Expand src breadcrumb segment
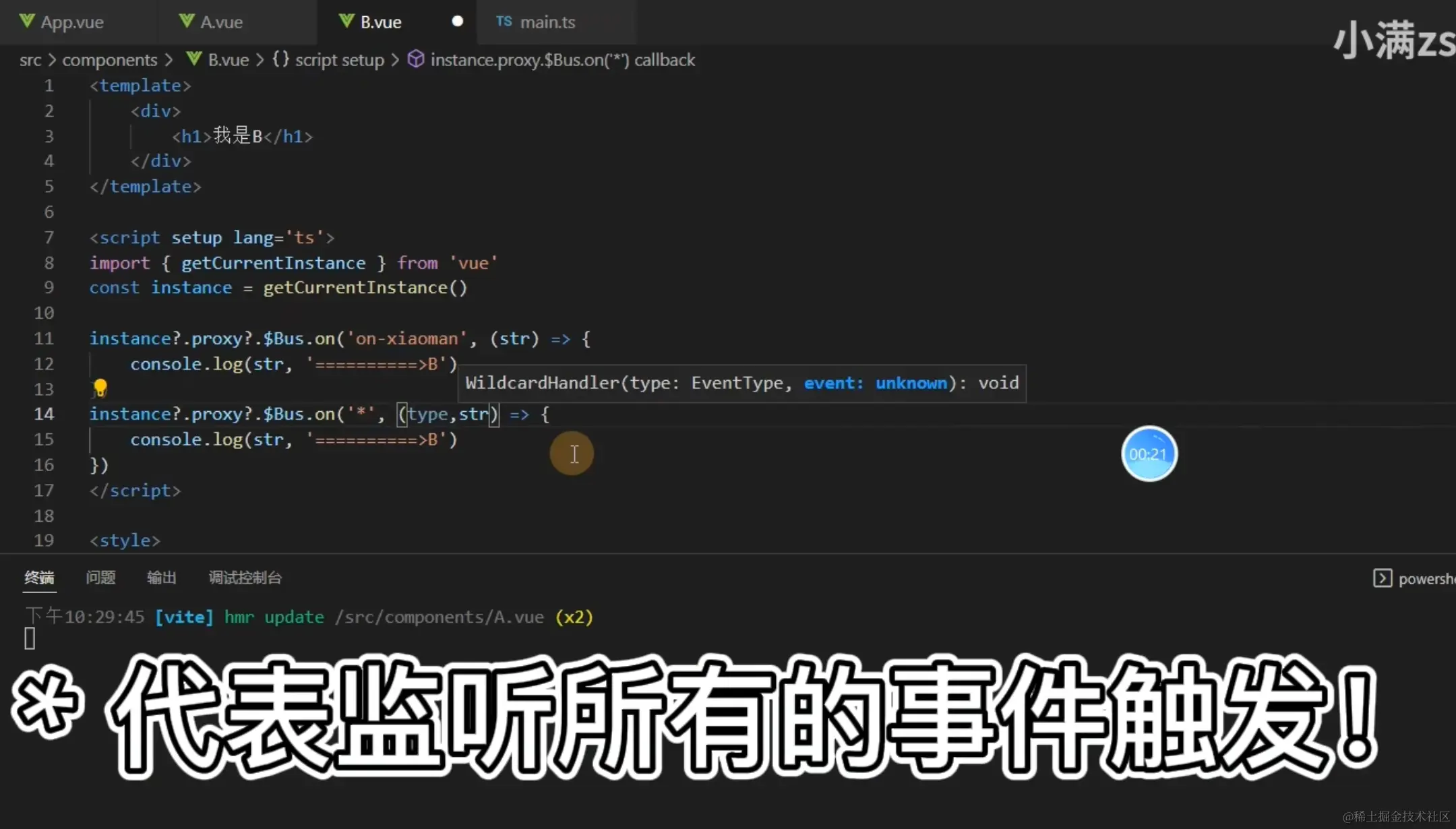The width and height of the screenshot is (1456, 829). tap(30, 60)
